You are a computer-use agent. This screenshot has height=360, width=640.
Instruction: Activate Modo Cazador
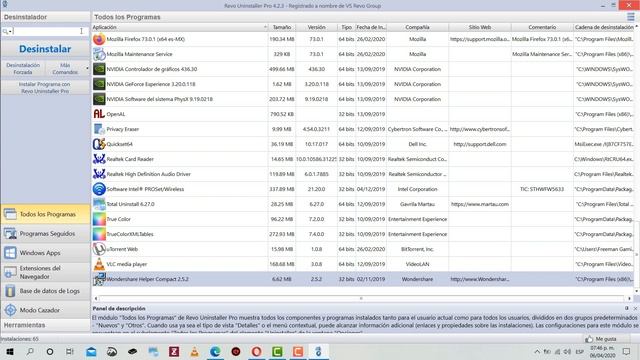pyautogui.click(x=45, y=310)
